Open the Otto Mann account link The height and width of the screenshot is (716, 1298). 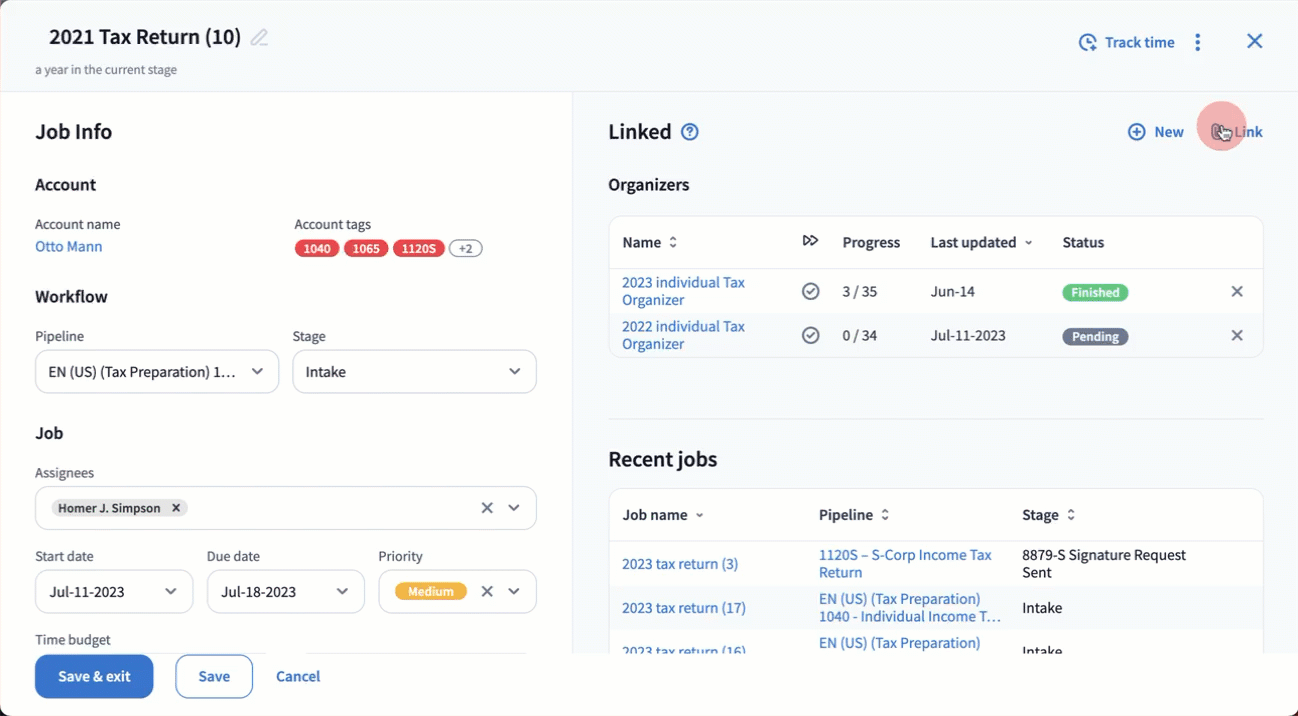pos(68,247)
